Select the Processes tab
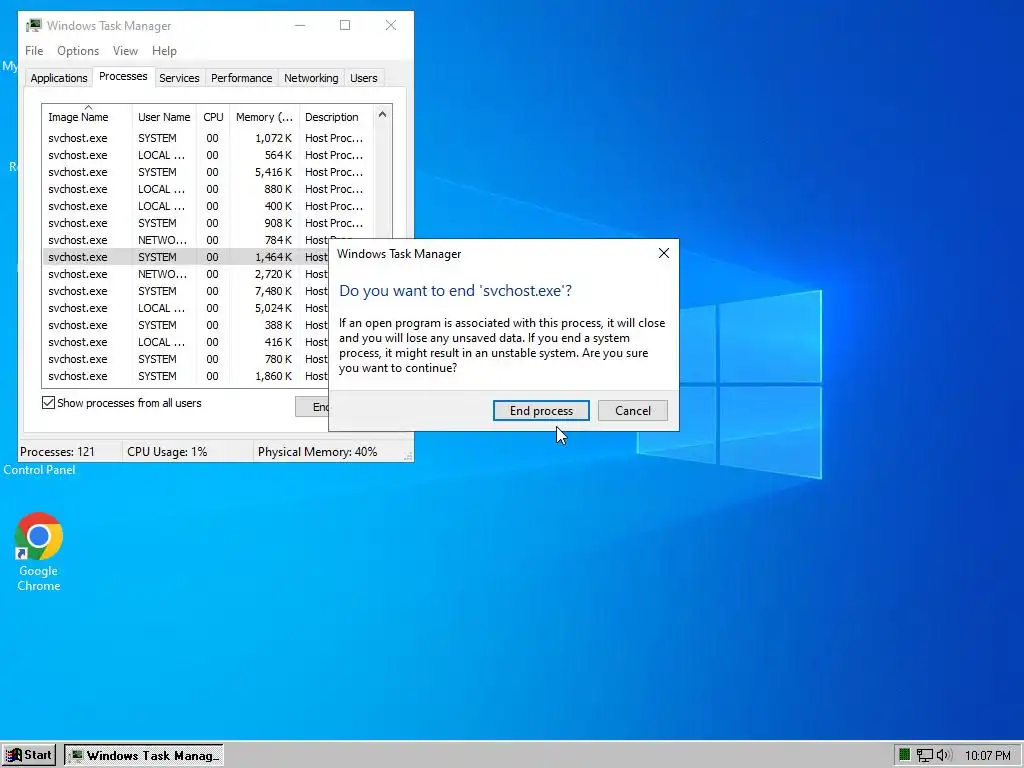Screen dimensions: 1024x768 point(123,76)
